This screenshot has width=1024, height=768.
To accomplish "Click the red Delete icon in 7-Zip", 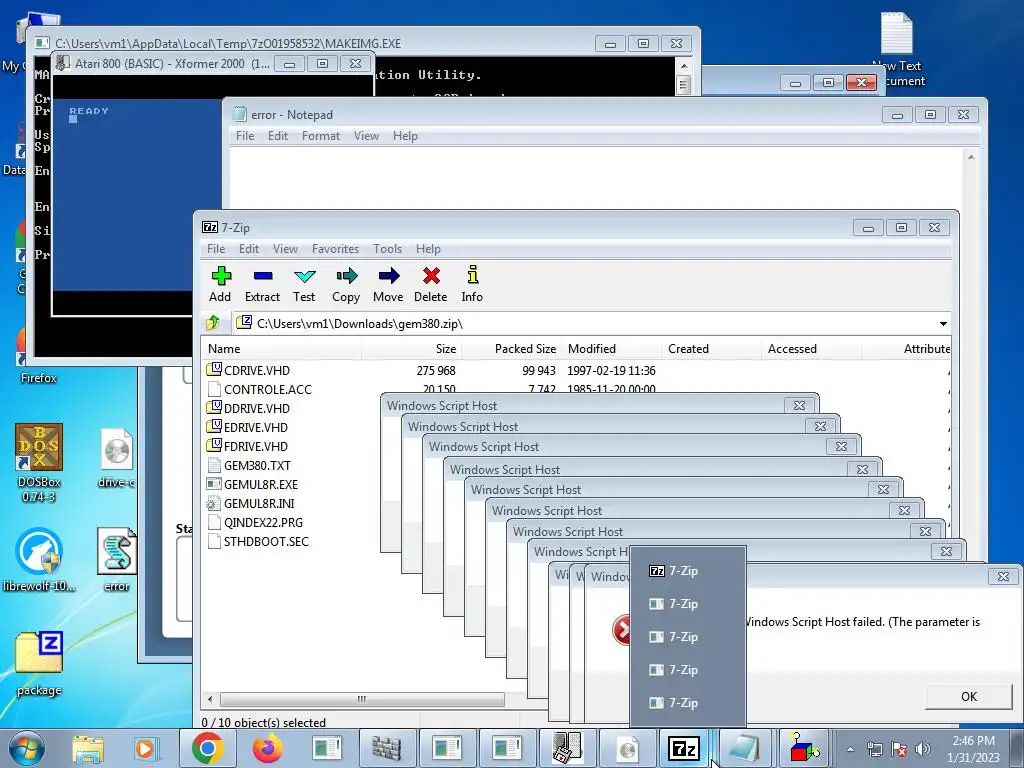I will 430,284.
